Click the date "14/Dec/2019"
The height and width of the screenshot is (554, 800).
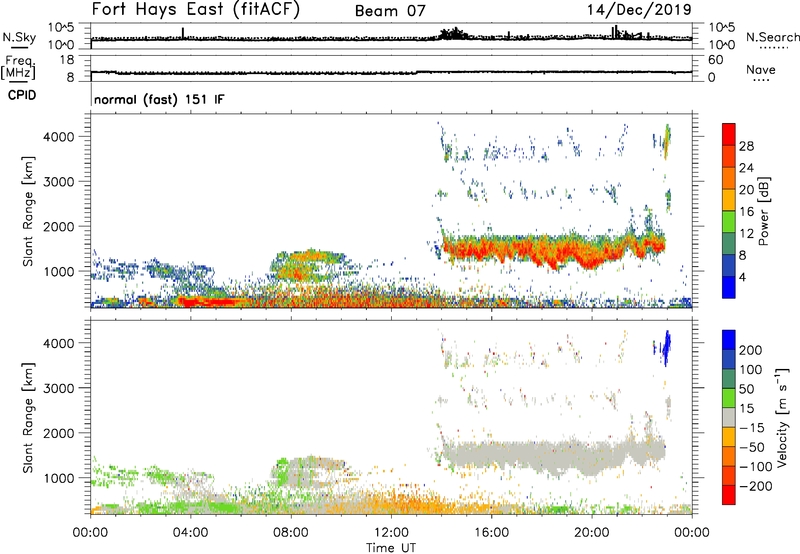tap(639, 10)
